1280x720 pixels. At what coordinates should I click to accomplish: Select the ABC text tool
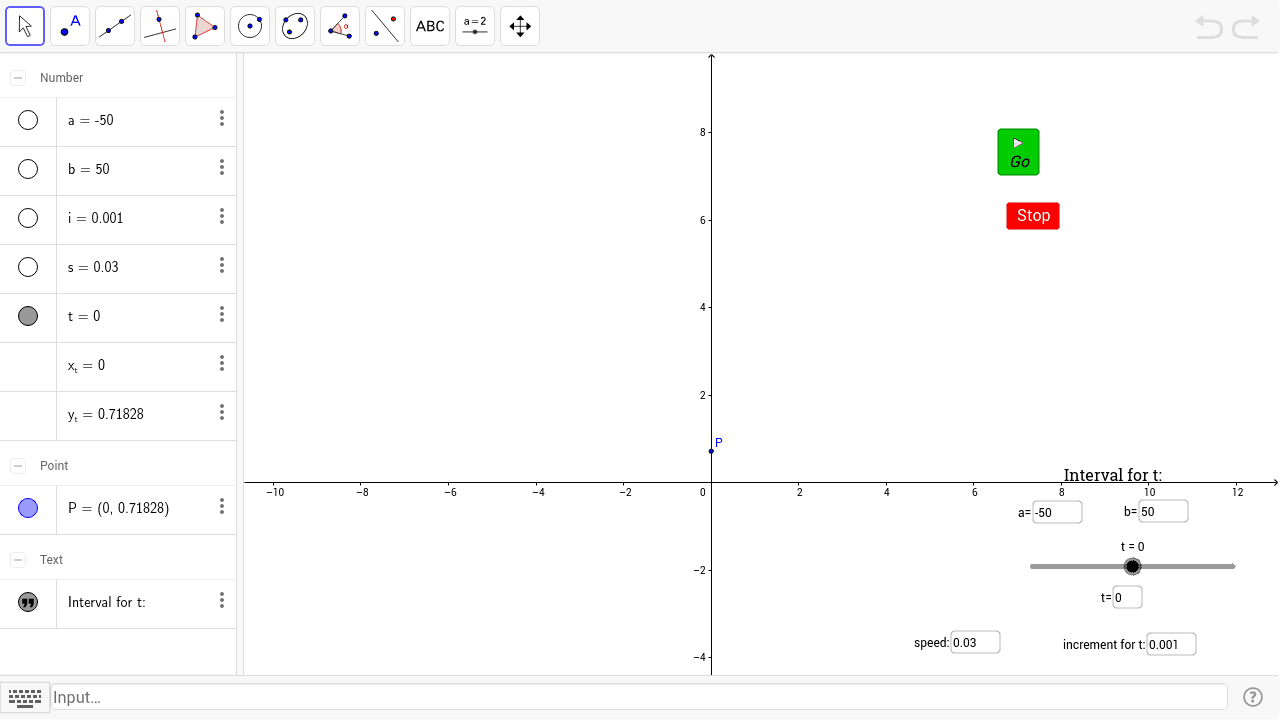430,26
